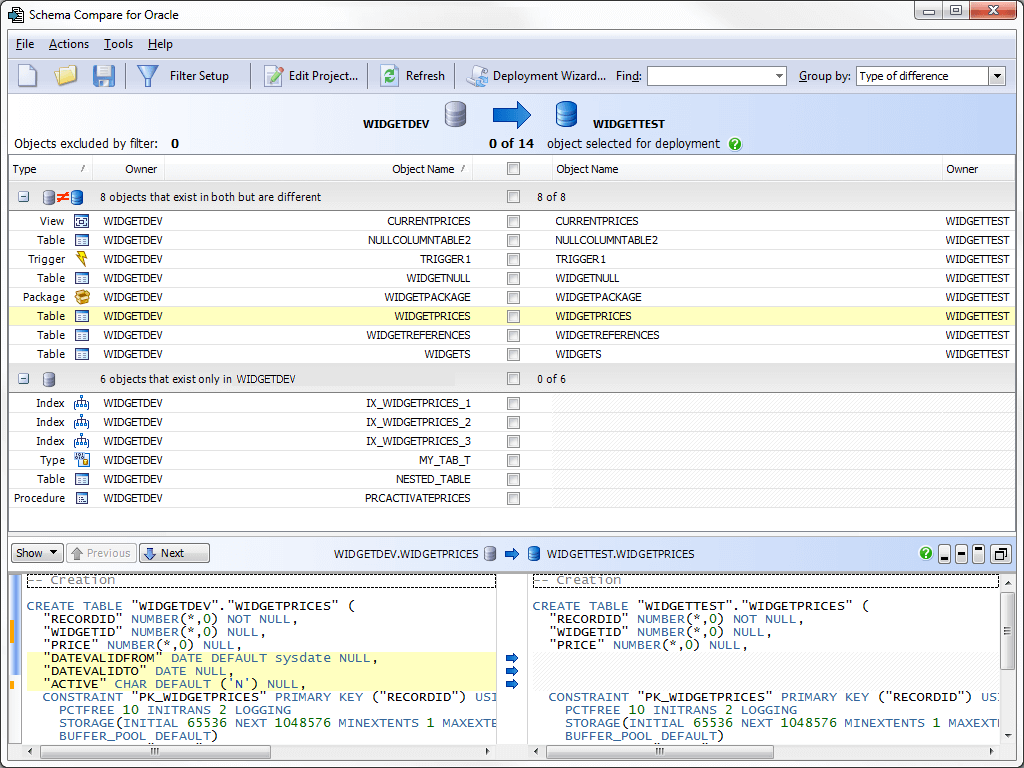This screenshot has height=768, width=1024.
Task: Open an existing project via the folder icon
Action: click(65, 76)
